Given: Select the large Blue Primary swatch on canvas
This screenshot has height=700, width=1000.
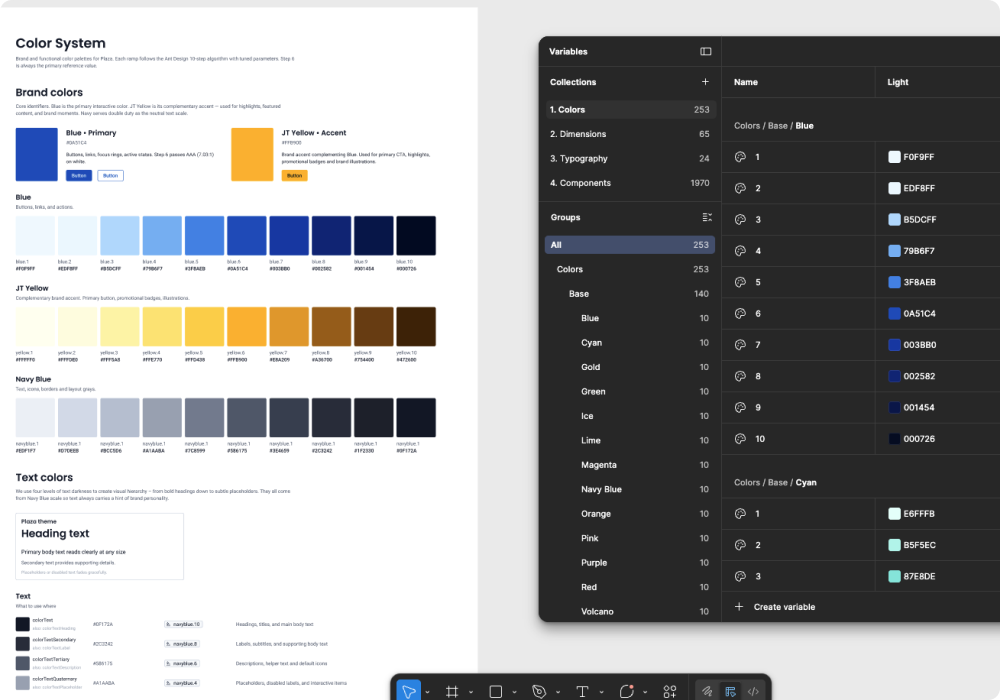Looking at the screenshot, I should pos(36,154).
